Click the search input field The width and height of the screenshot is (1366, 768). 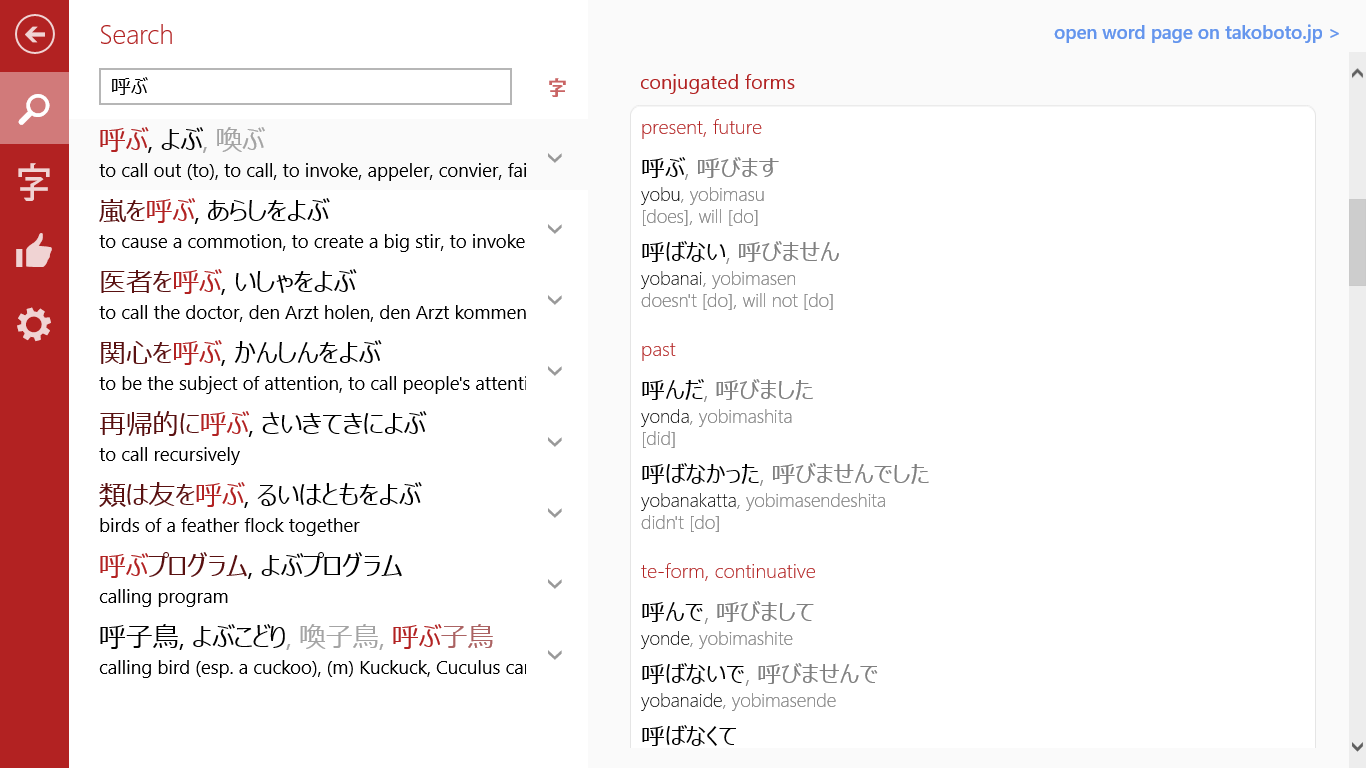tap(305, 87)
